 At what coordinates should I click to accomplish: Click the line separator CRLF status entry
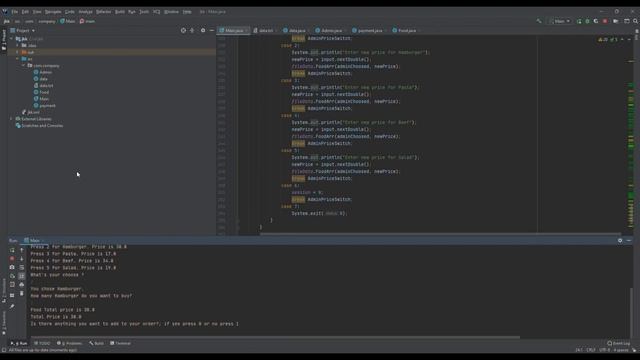[591, 350]
